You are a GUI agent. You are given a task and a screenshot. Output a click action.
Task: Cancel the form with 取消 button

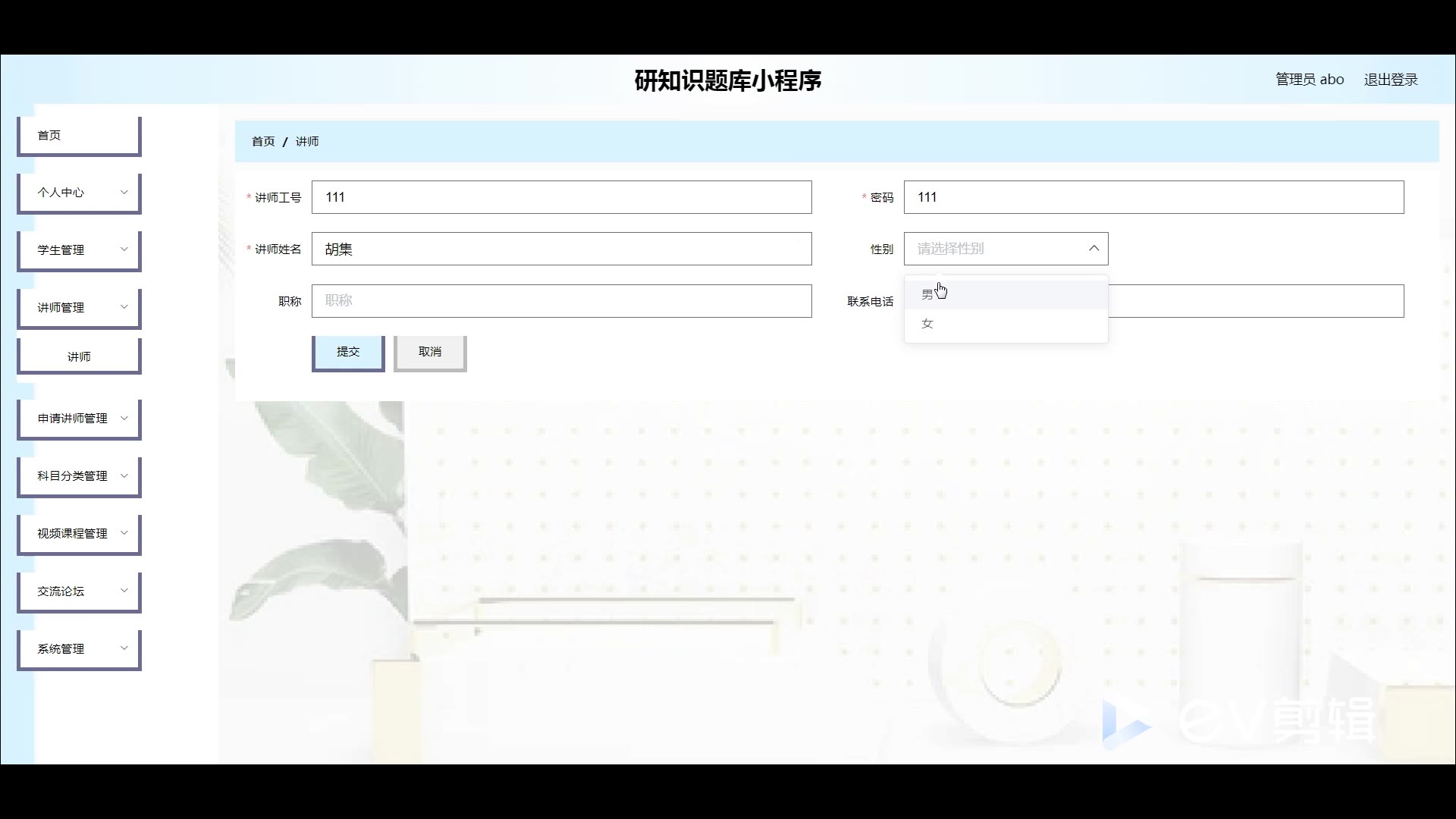click(430, 353)
